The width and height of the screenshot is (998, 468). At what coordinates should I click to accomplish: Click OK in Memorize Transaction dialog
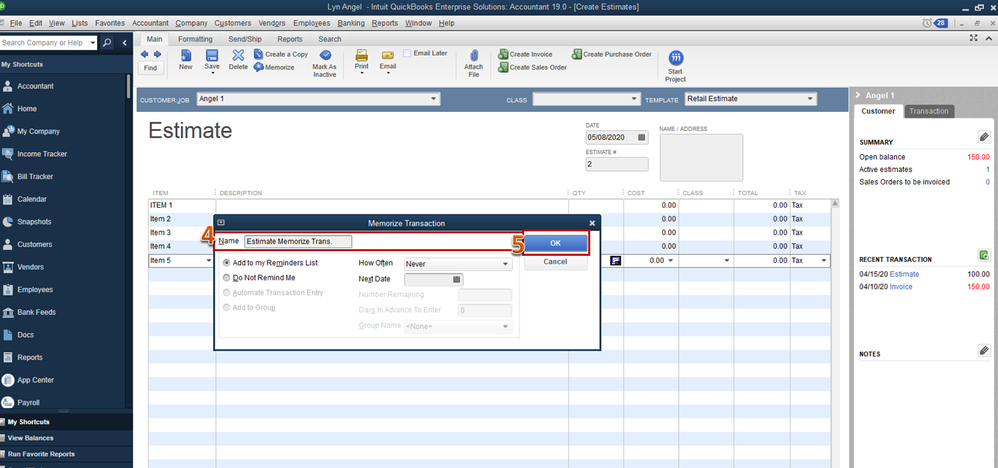(x=556, y=243)
